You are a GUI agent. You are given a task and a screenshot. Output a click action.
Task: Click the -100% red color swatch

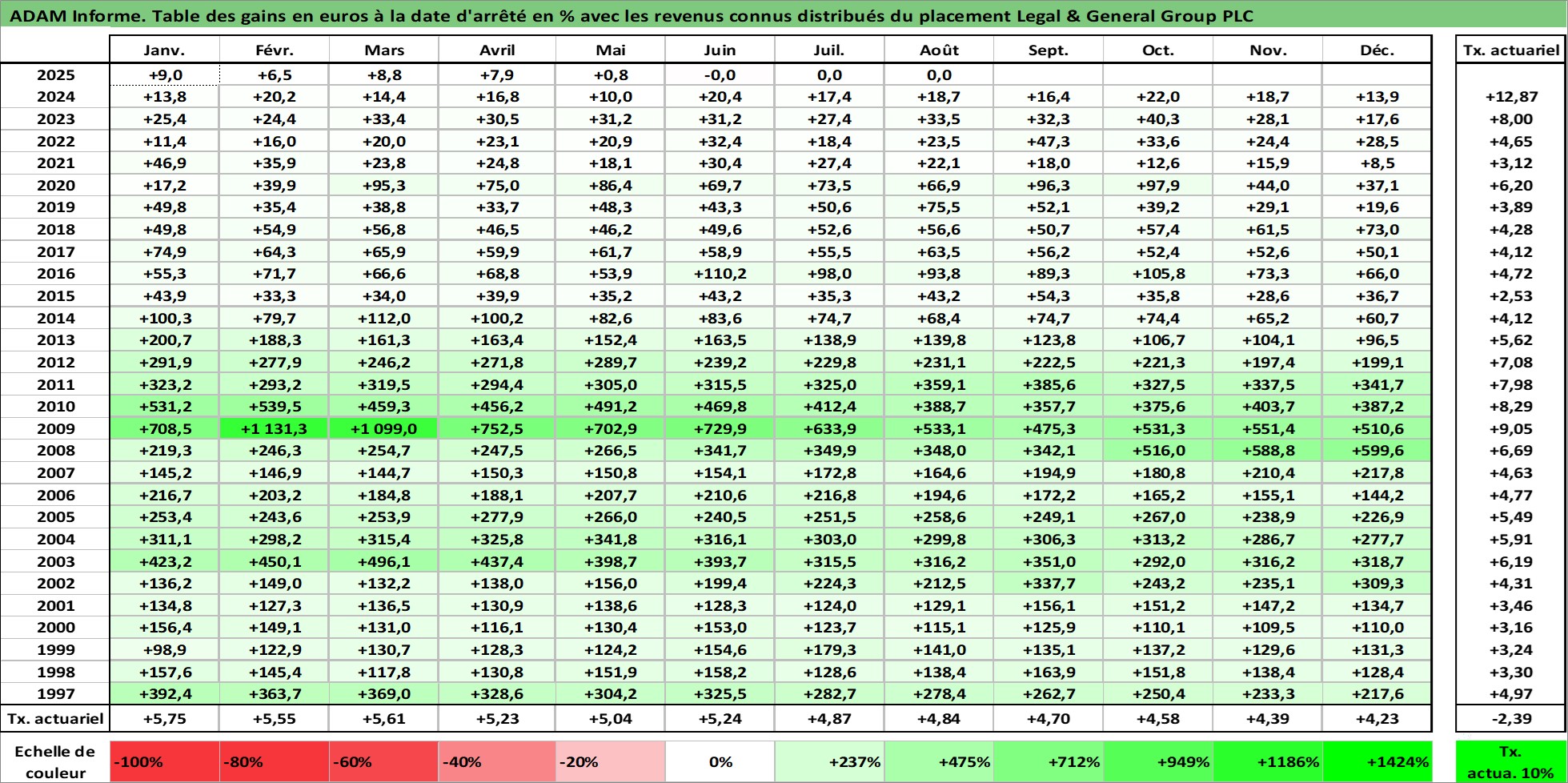[x=164, y=761]
